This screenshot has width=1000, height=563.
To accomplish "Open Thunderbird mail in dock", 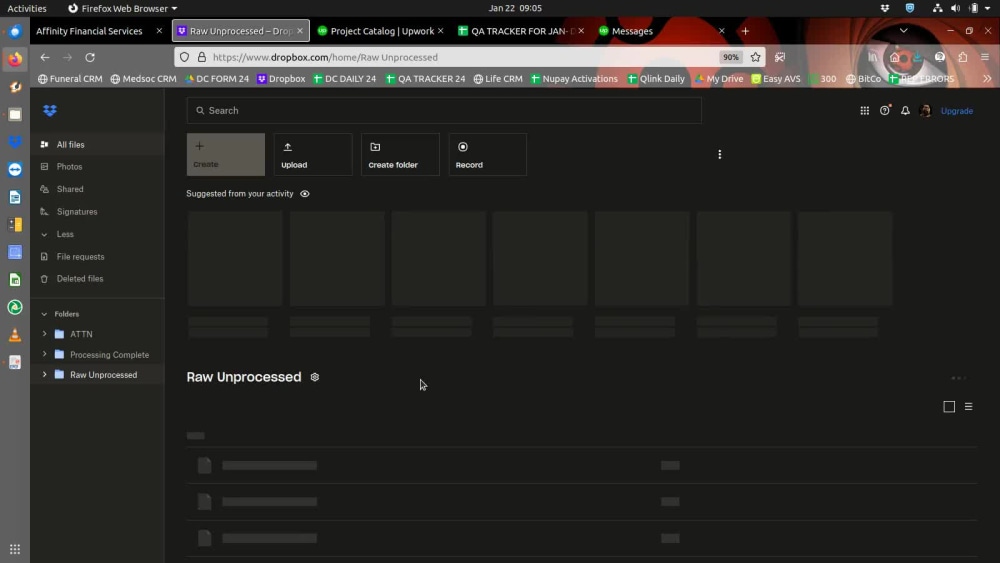I will (15, 32).
